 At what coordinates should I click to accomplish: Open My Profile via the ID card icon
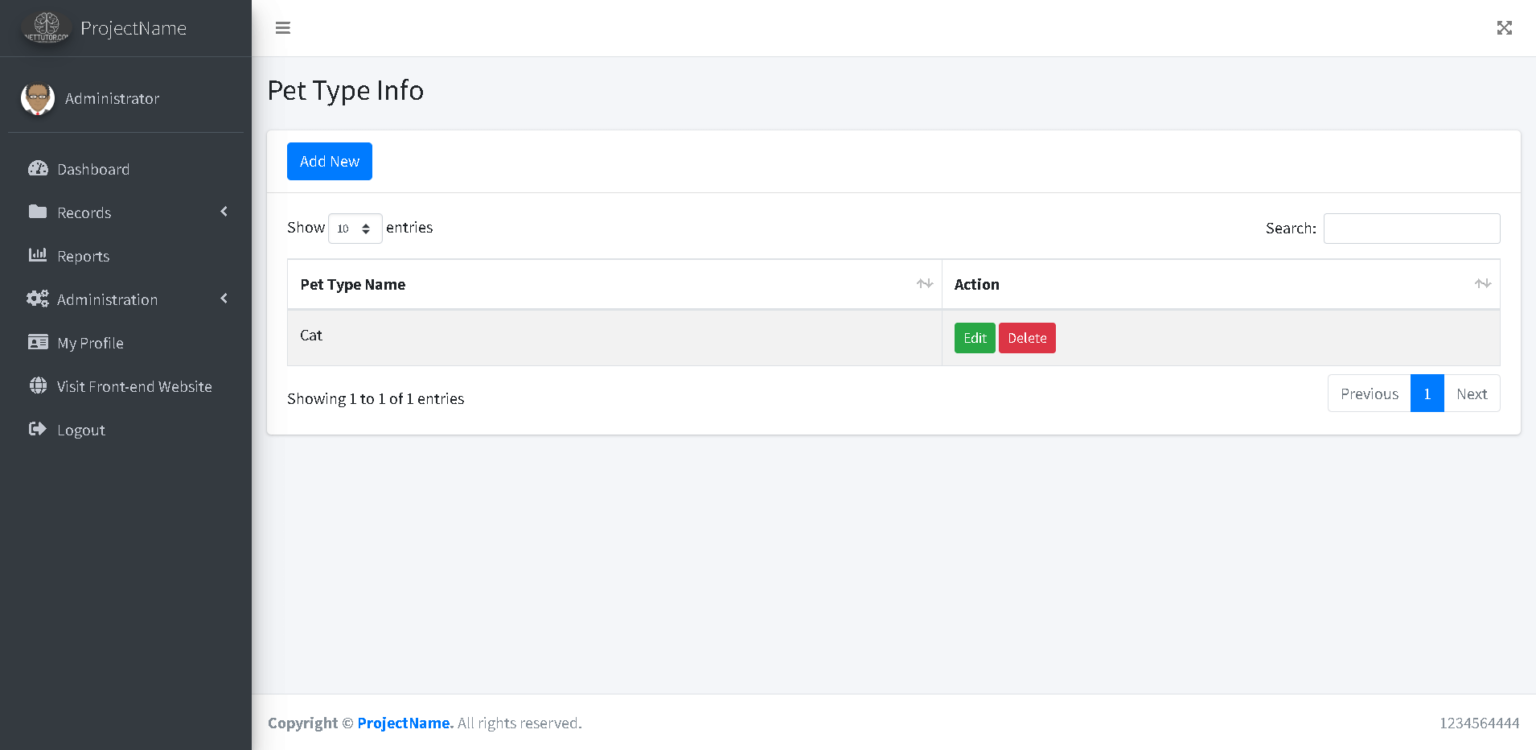[37, 342]
